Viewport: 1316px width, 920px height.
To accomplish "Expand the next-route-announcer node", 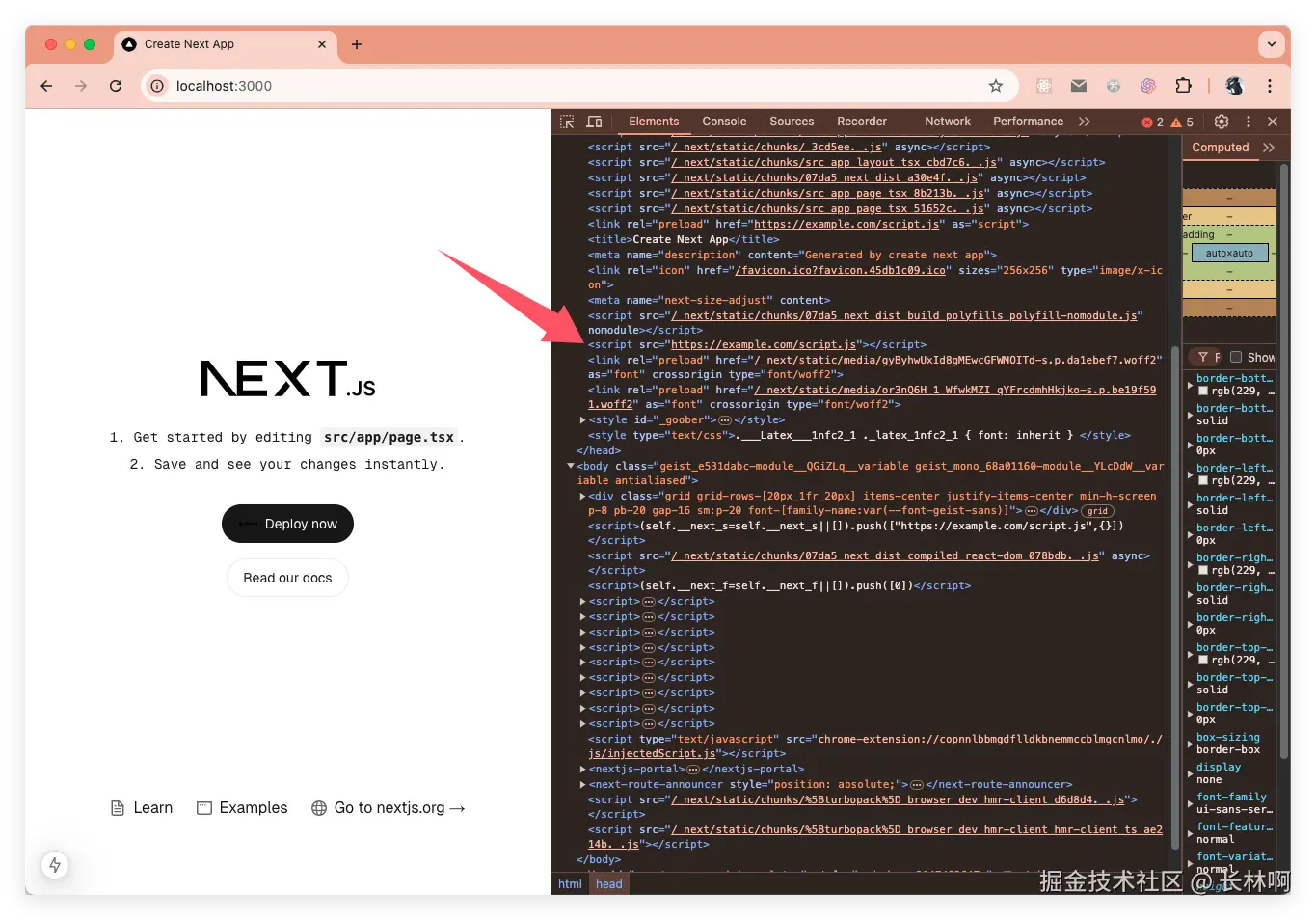I will [x=583, y=785].
